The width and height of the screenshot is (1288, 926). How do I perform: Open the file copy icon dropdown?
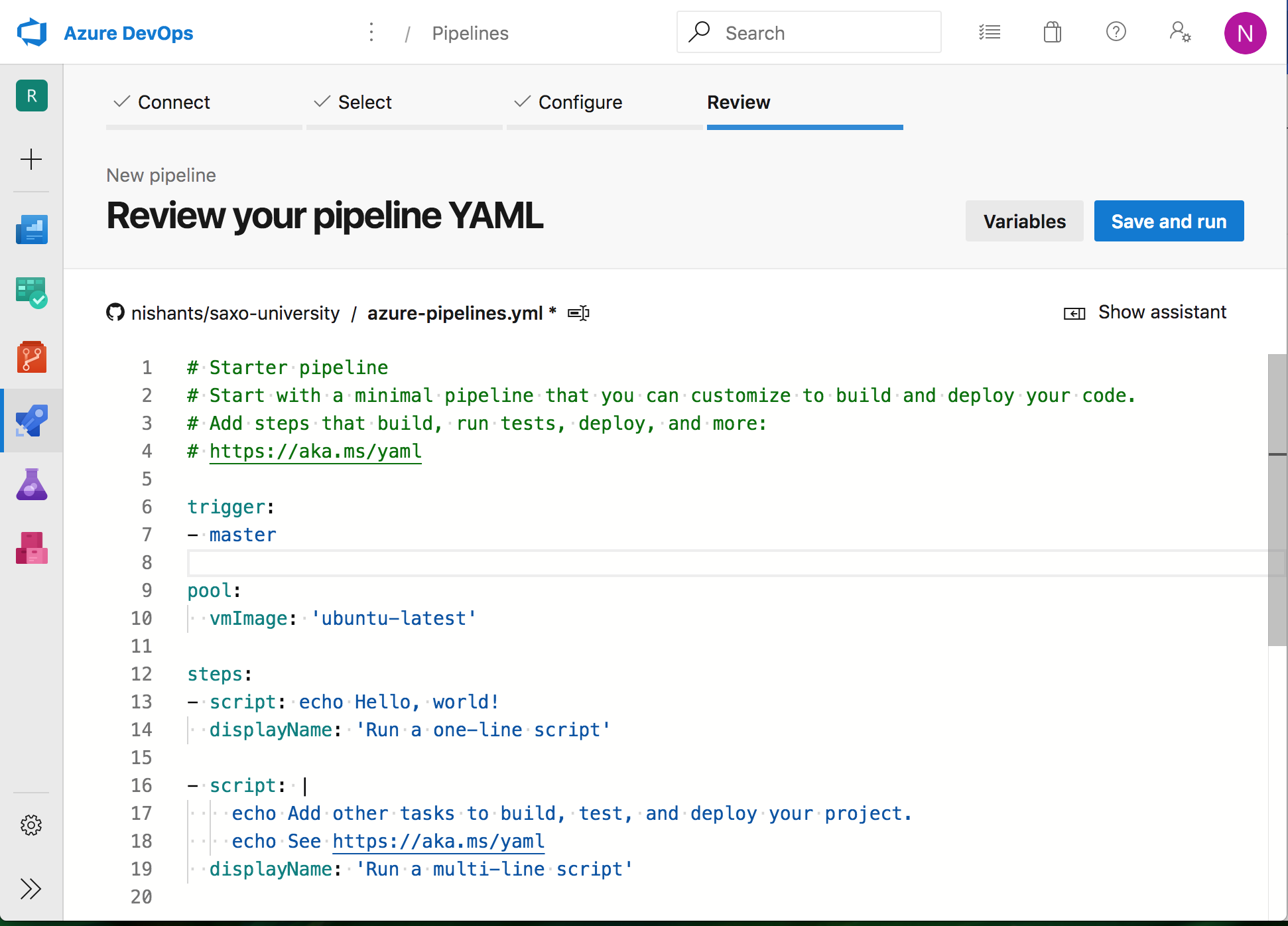(578, 313)
